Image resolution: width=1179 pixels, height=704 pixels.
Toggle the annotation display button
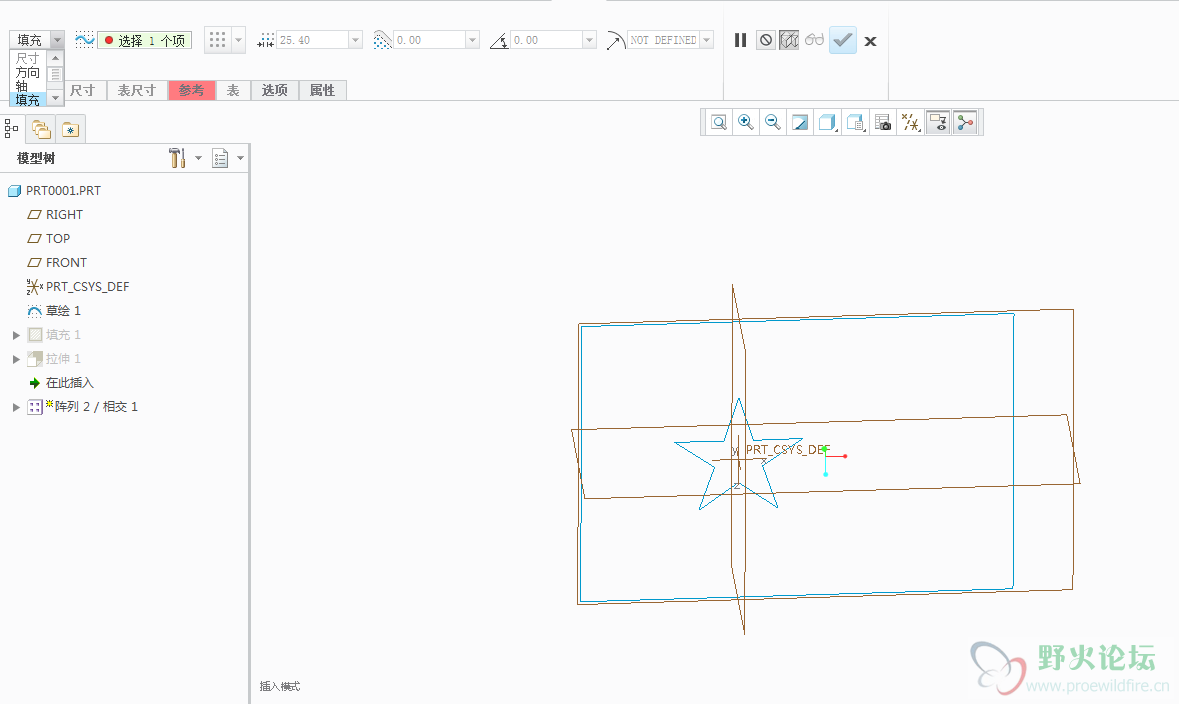click(x=937, y=122)
